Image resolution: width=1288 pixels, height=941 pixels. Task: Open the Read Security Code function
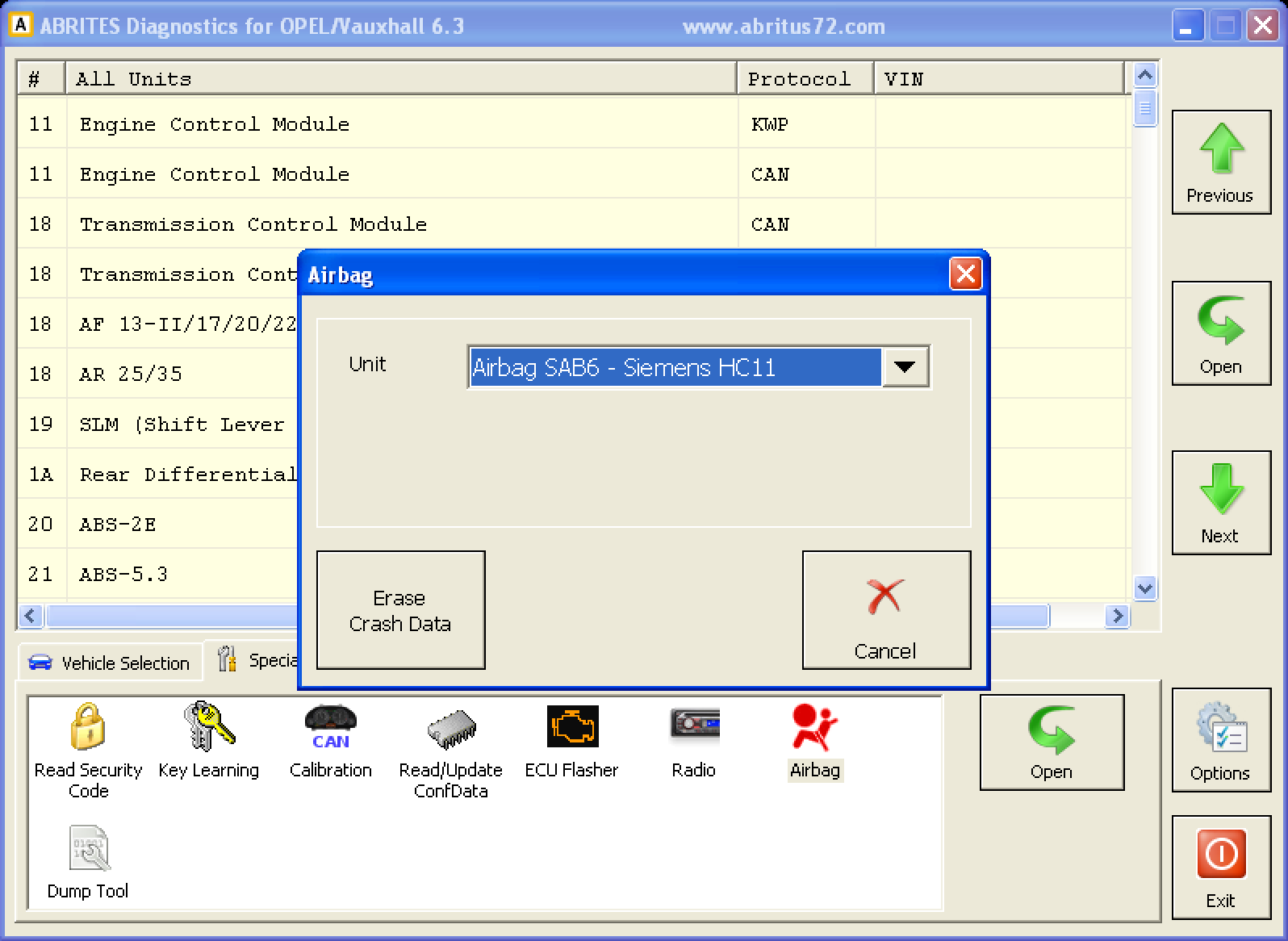88,751
